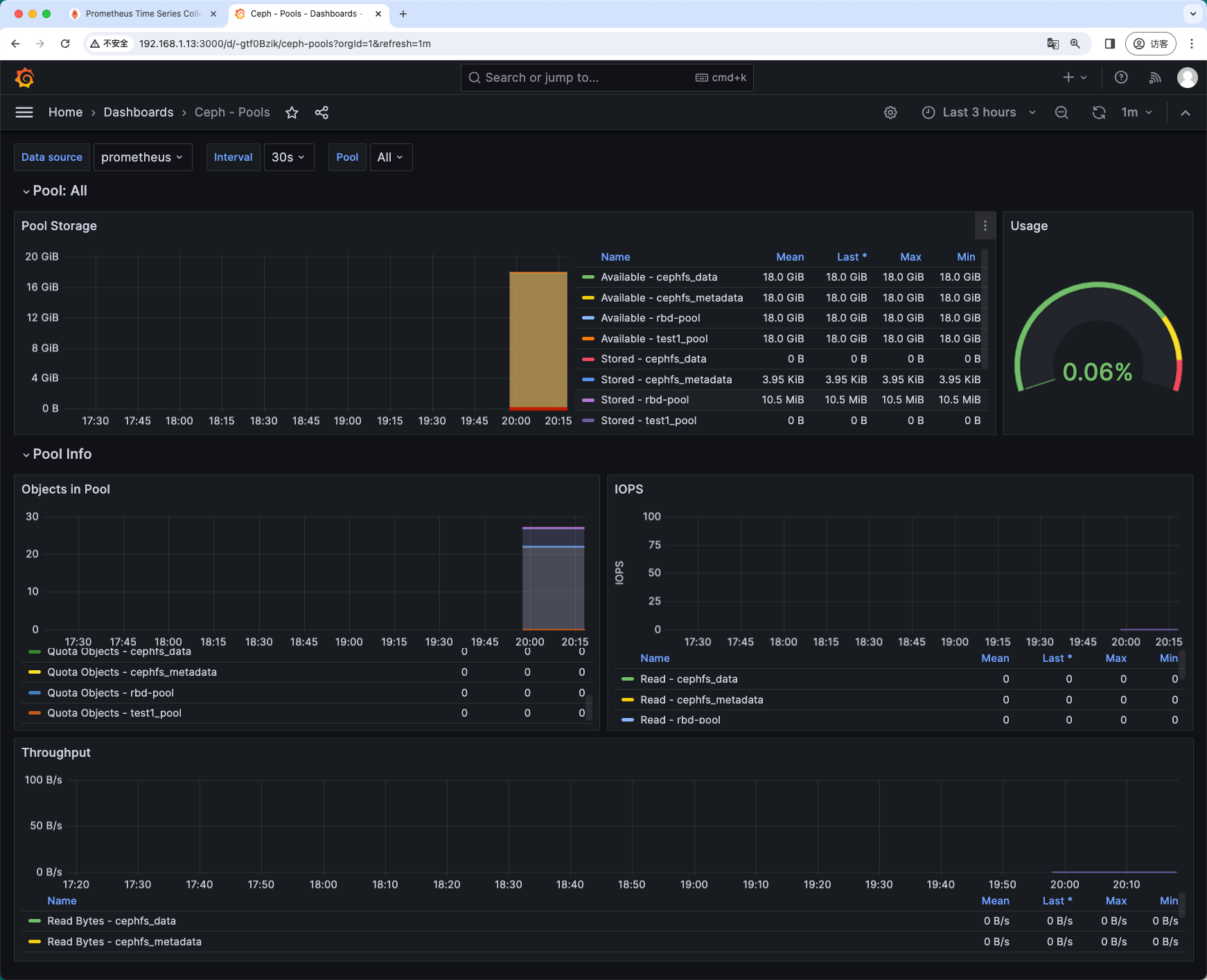Toggle Read - cephfs_metadata IOPS series

click(702, 700)
